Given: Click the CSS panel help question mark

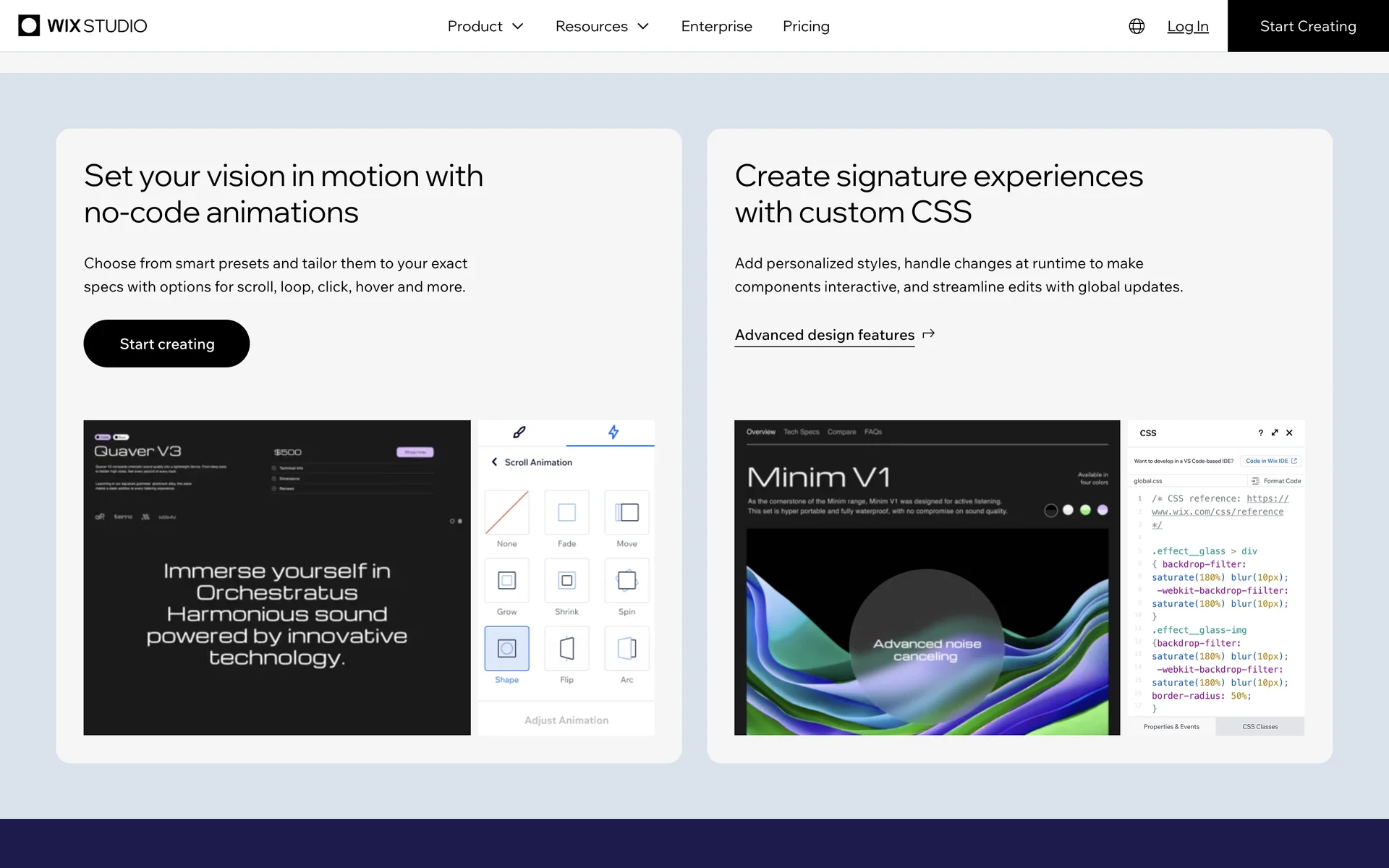Looking at the screenshot, I should 1260,433.
